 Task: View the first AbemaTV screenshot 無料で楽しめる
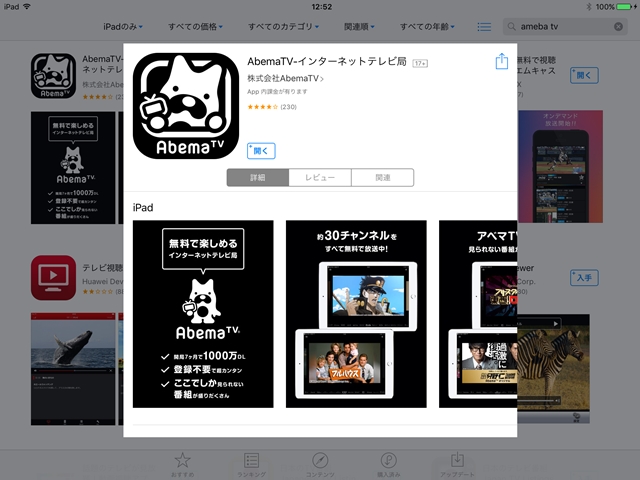click(x=203, y=314)
